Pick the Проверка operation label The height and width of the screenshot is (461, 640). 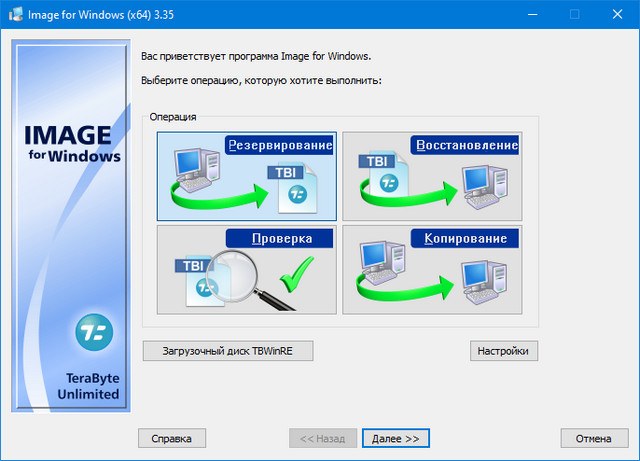coord(279,239)
